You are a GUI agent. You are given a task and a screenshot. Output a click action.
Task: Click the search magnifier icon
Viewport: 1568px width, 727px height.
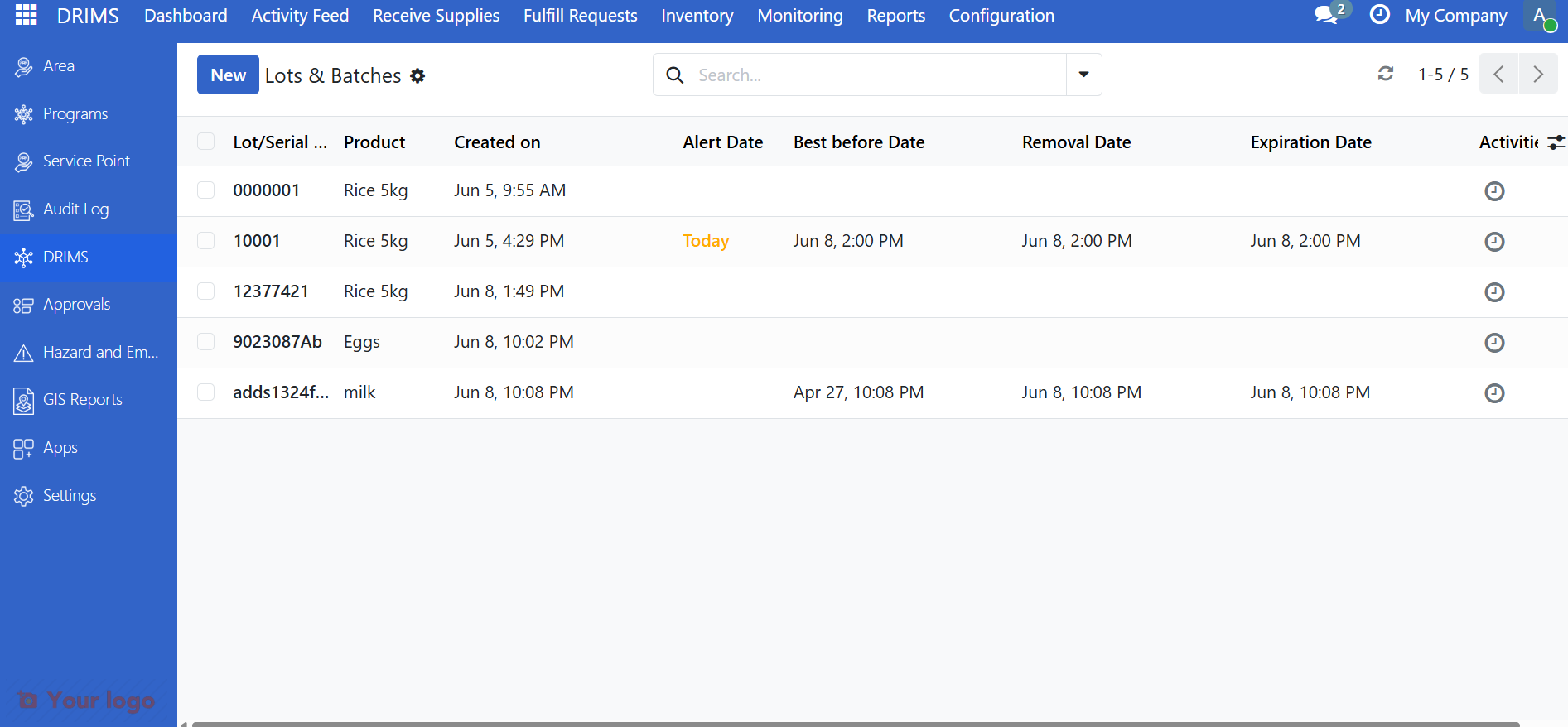(x=675, y=75)
